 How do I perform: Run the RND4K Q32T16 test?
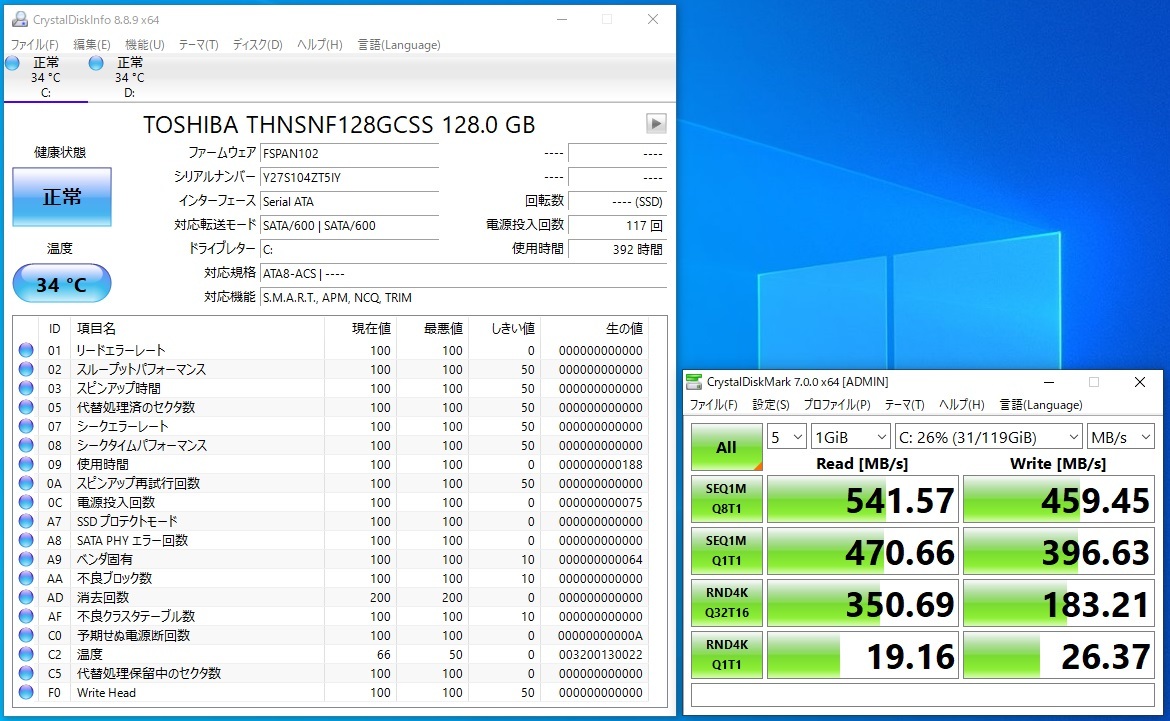[727, 602]
